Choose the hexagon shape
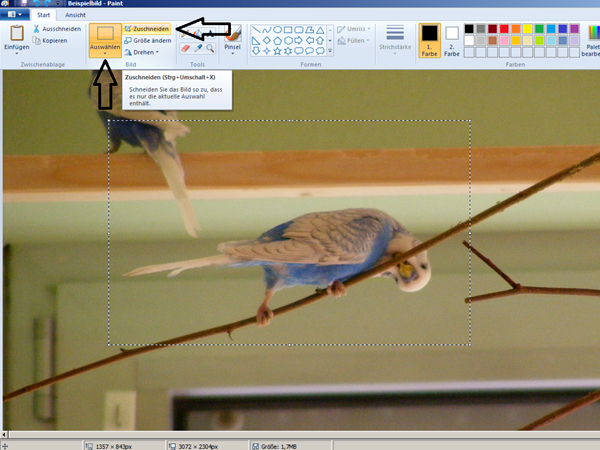600x450 pixels. (288, 40)
